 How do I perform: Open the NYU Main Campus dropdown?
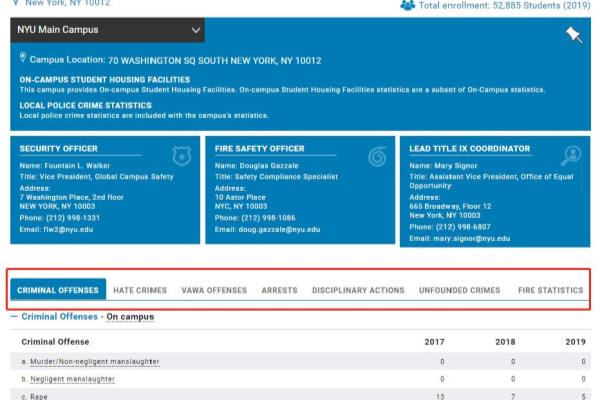[108, 30]
